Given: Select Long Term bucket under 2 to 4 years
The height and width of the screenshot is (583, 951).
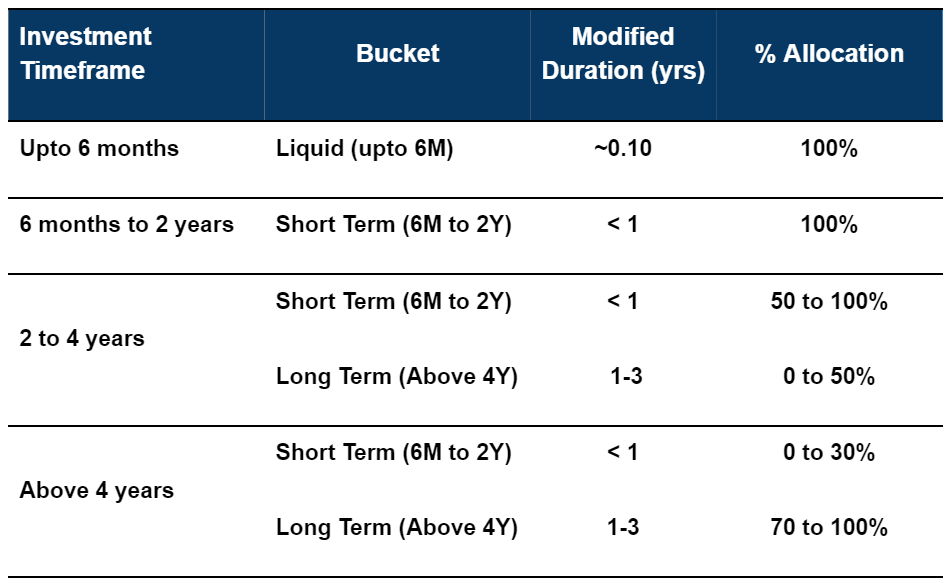Looking at the screenshot, I should [x=396, y=377].
